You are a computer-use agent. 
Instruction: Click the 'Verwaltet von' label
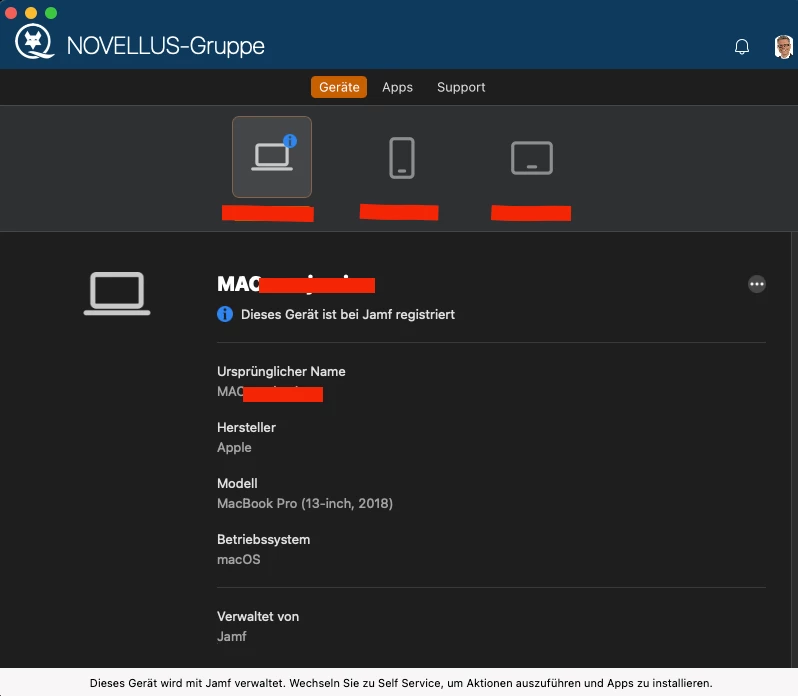pos(258,616)
